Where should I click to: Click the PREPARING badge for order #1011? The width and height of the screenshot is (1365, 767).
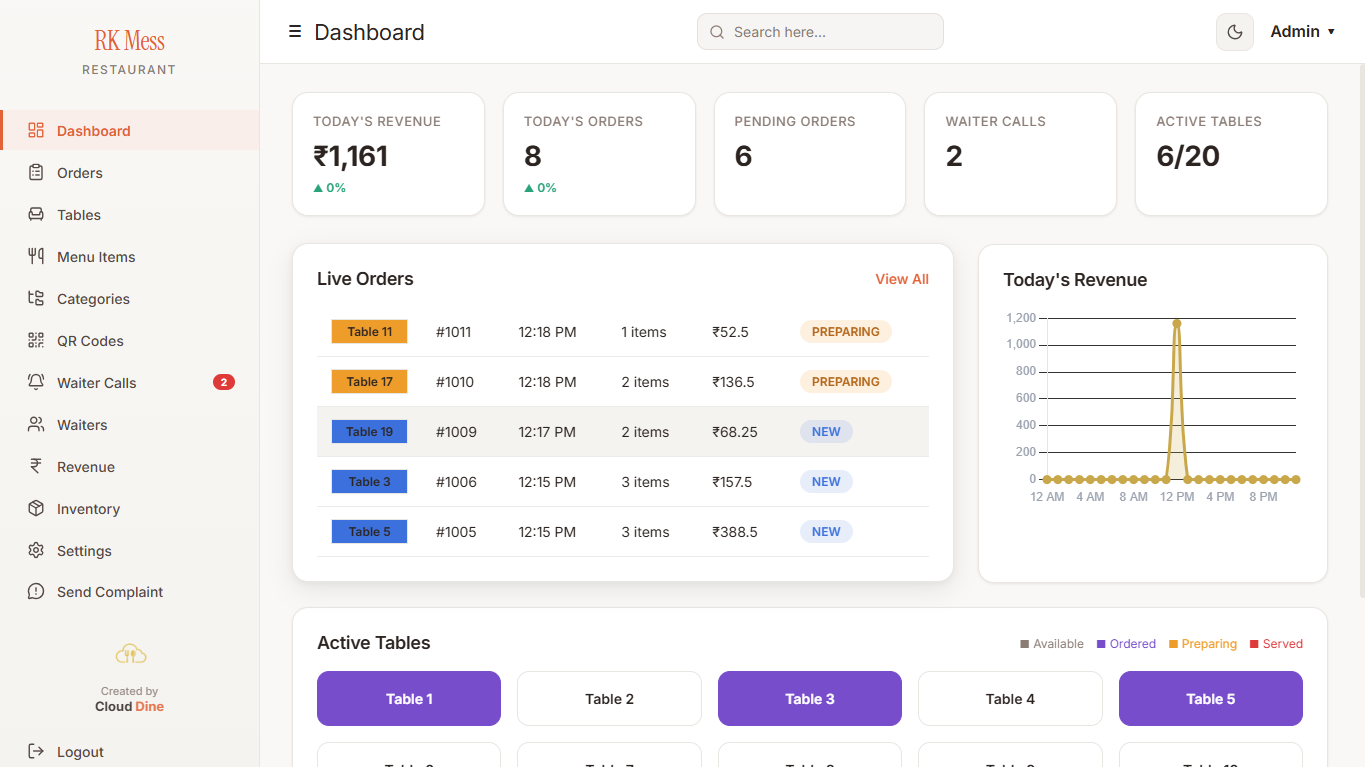846,332
